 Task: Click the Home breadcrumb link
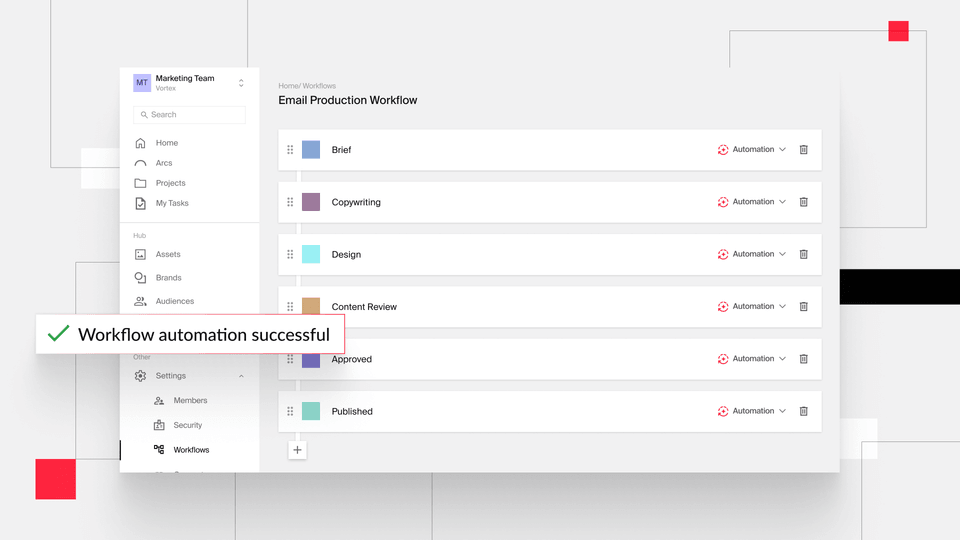click(288, 86)
